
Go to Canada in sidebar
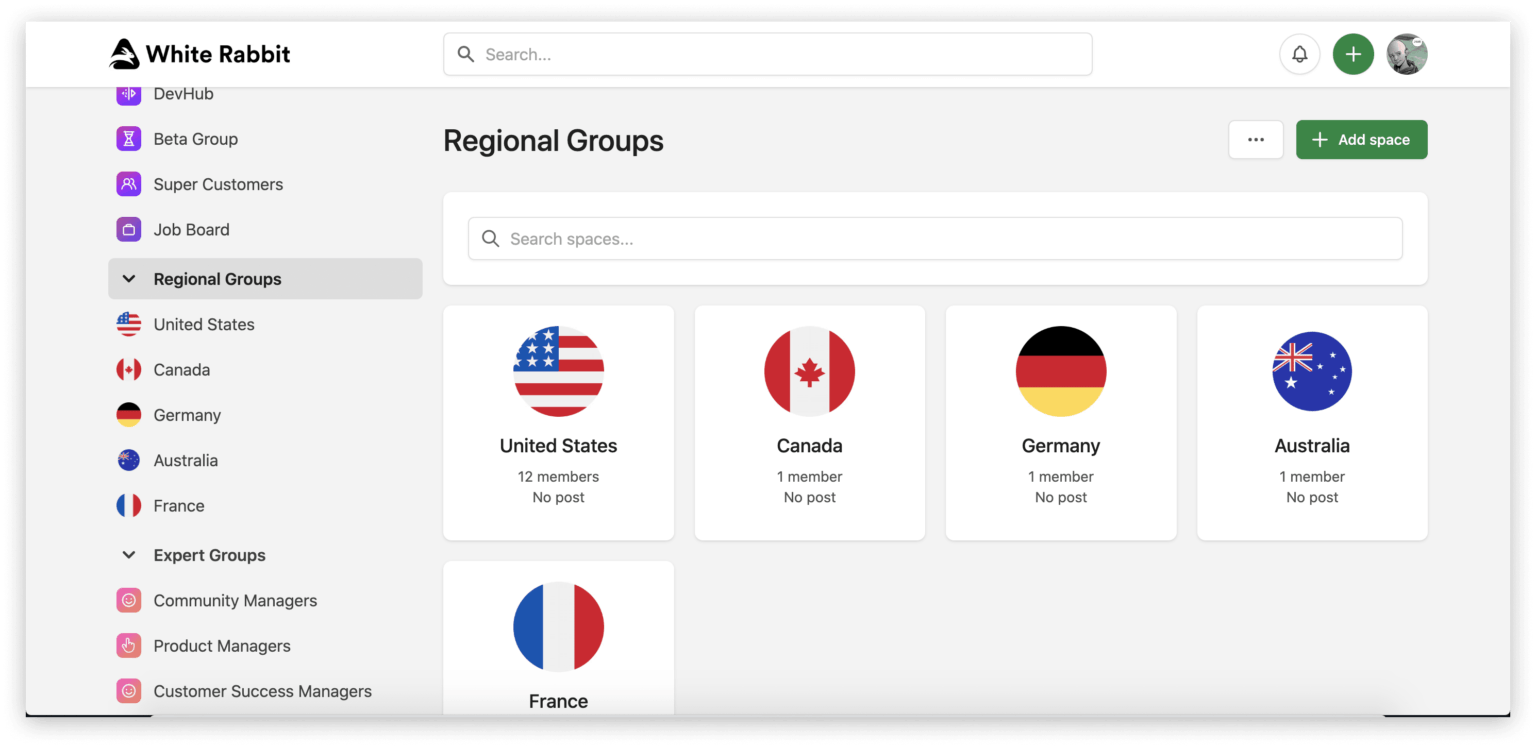coord(182,370)
